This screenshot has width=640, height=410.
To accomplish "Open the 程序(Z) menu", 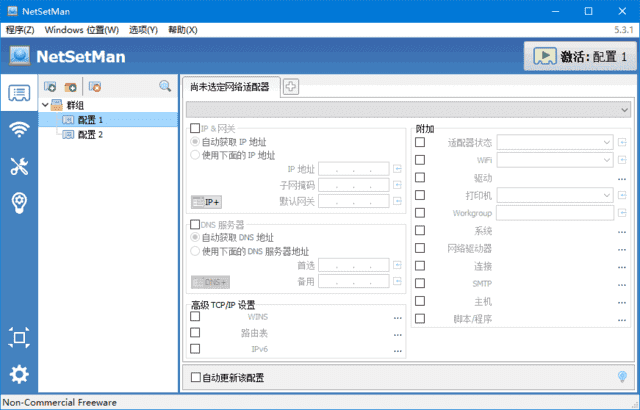I will pyautogui.click(x=20, y=30).
